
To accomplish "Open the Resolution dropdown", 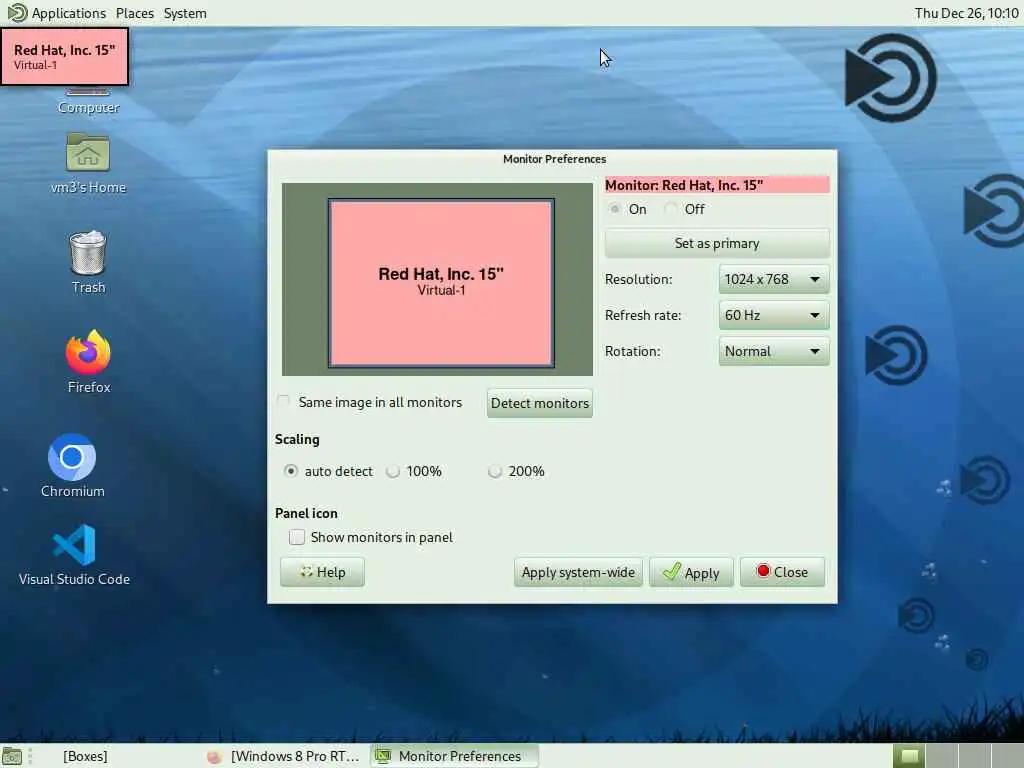I will pos(773,280).
